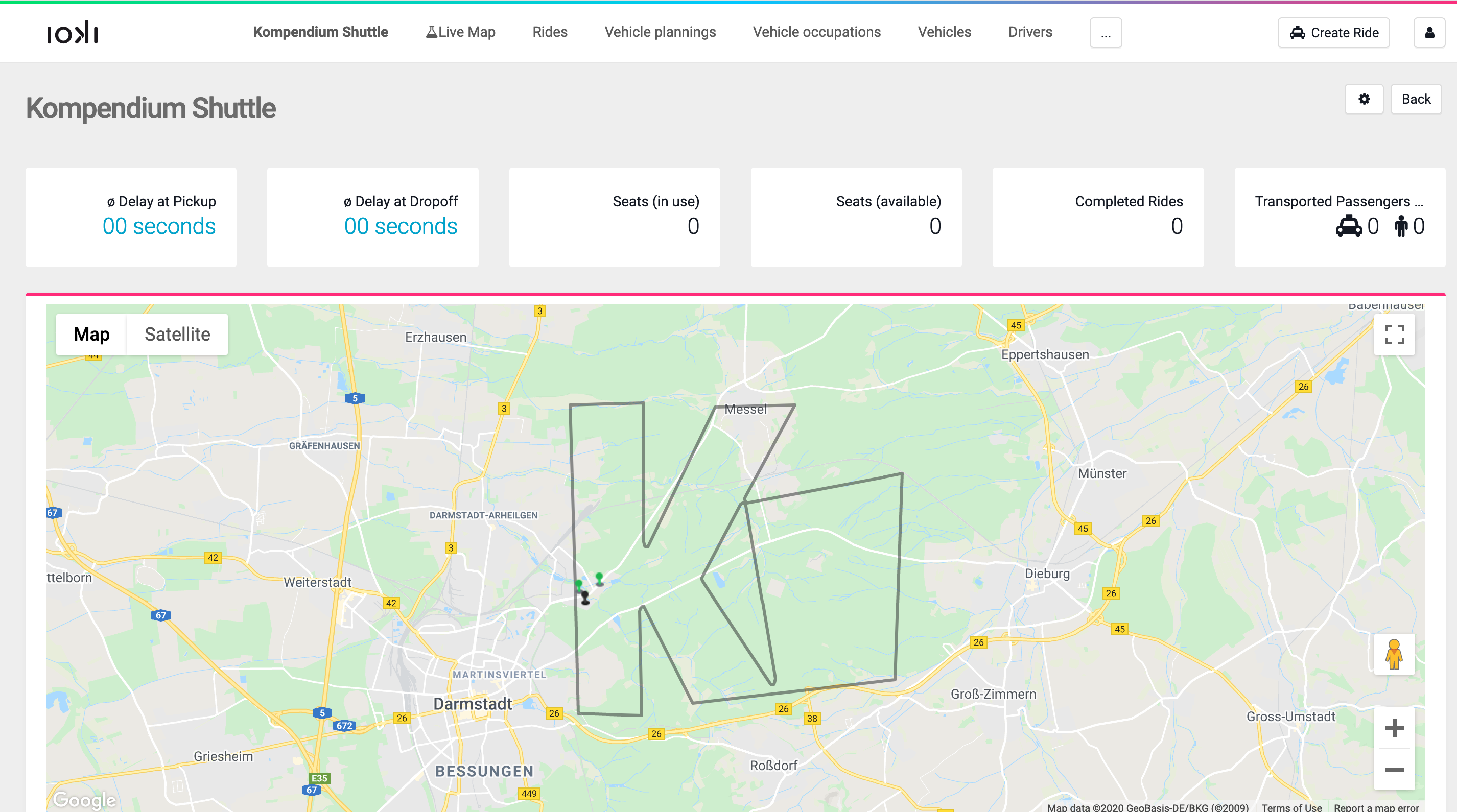1457x812 pixels.
Task: Zoom out on the map
Action: coord(1394,769)
